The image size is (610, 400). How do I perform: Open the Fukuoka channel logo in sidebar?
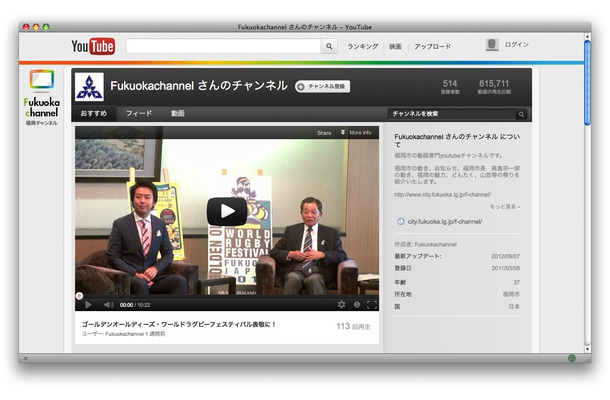[42, 97]
